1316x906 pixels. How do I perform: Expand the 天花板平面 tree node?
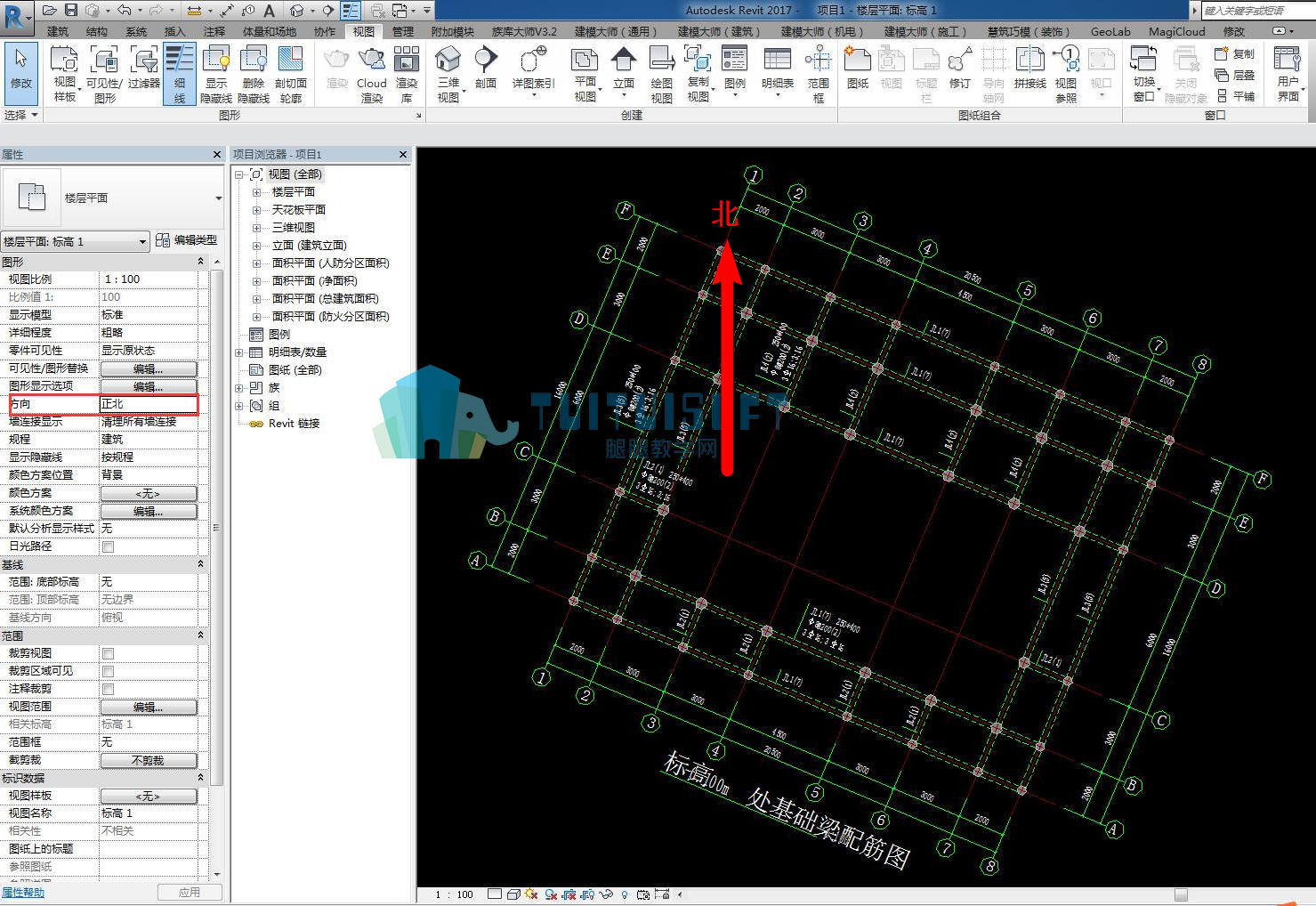click(x=256, y=210)
